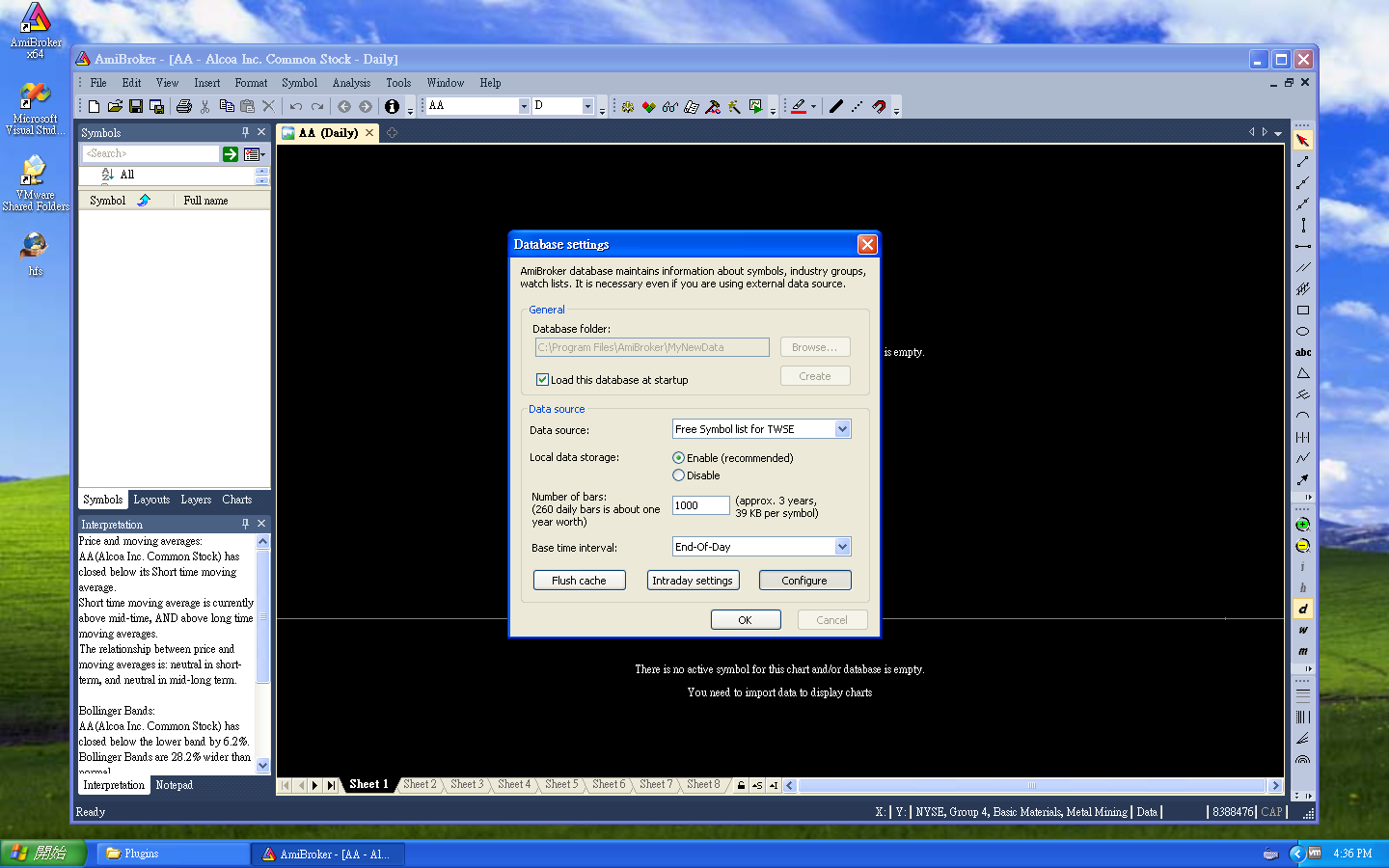
Task: Click the Save floppy disk icon
Action: tap(136, 106)
